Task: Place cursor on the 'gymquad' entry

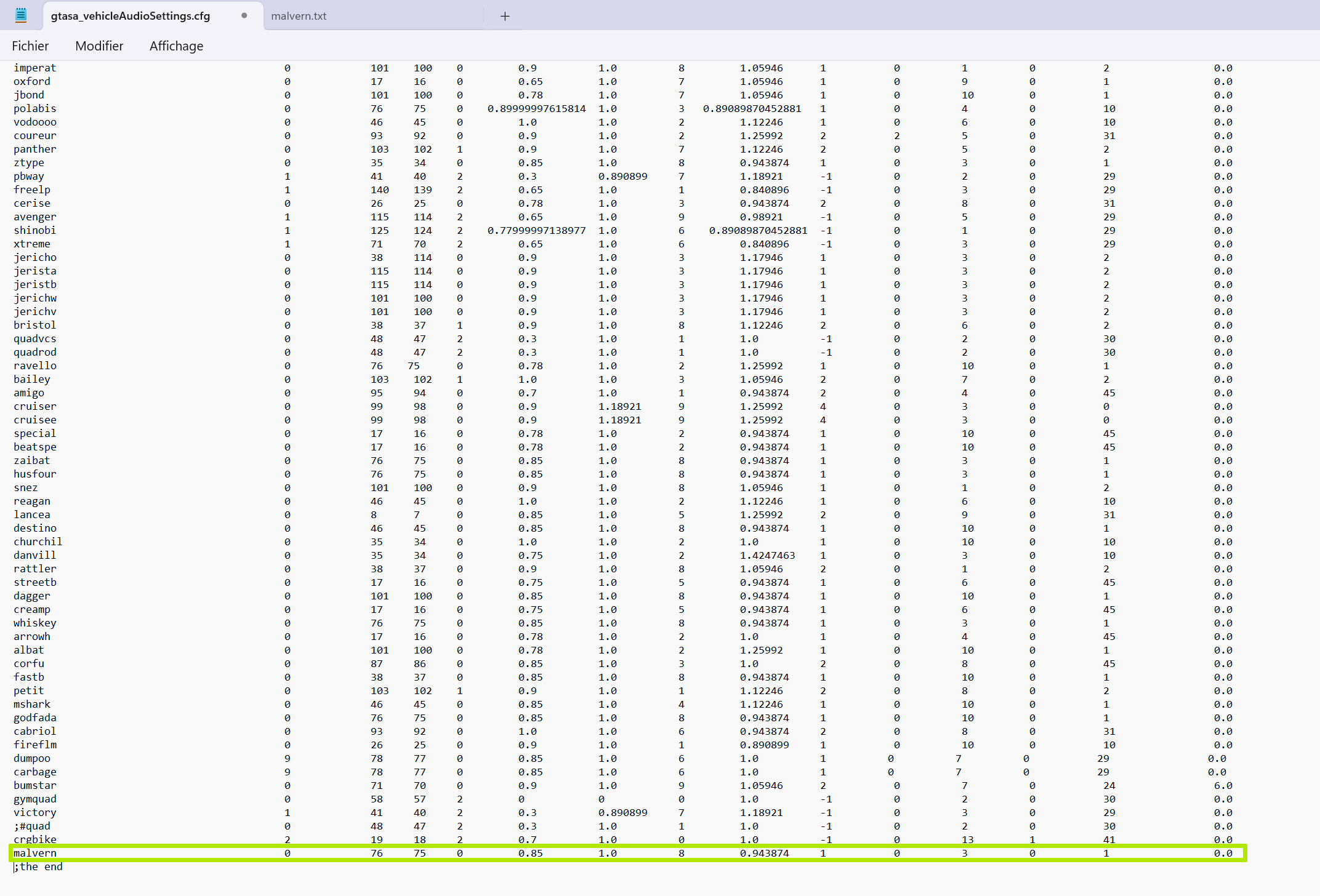Action: coord(35,799)
